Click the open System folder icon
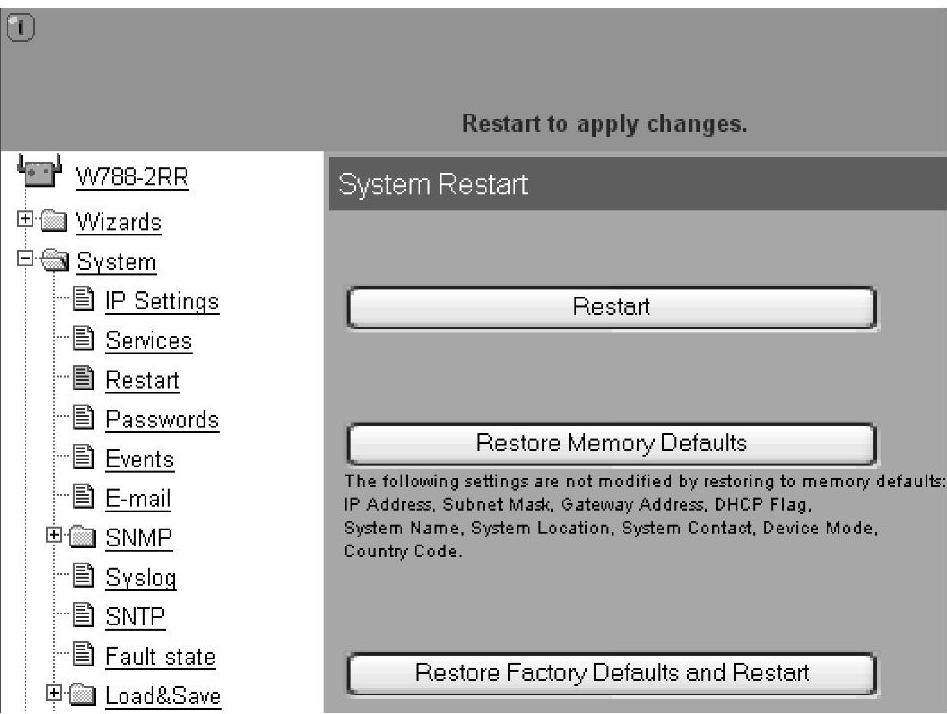 [x=55, y=260]
